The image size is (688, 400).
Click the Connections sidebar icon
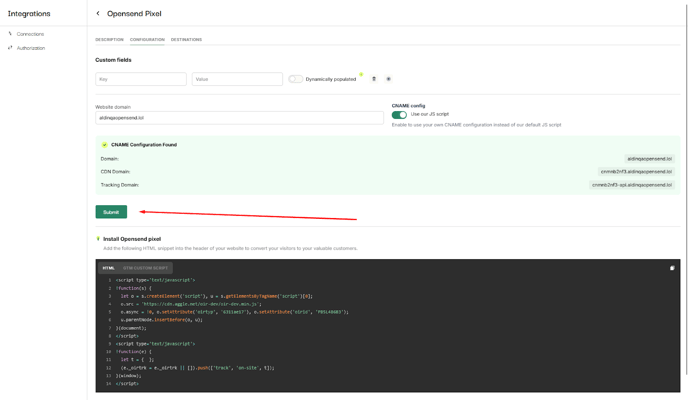pyautogui.click(x=10, y=34)
